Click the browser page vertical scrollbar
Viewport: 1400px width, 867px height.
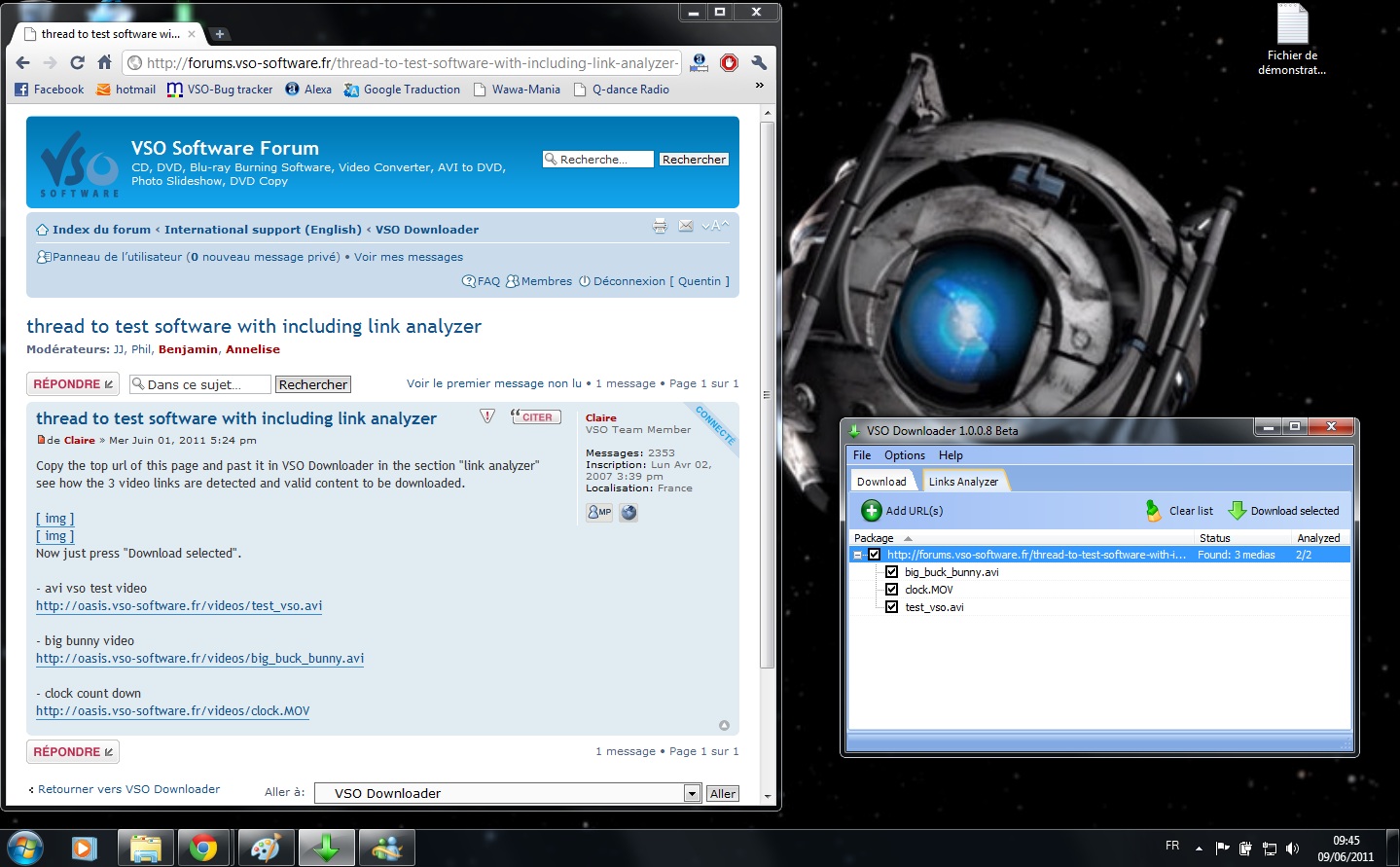pos(768,394)
